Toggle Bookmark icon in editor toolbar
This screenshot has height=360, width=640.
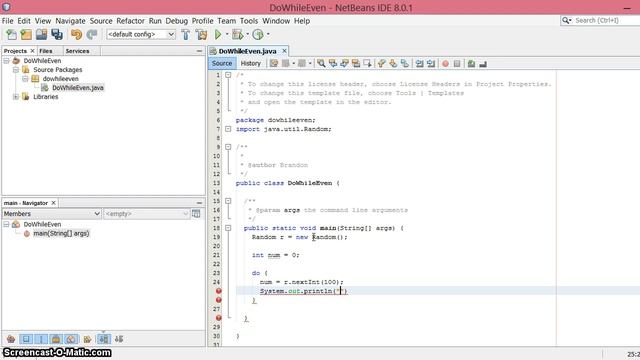point(404,64)
